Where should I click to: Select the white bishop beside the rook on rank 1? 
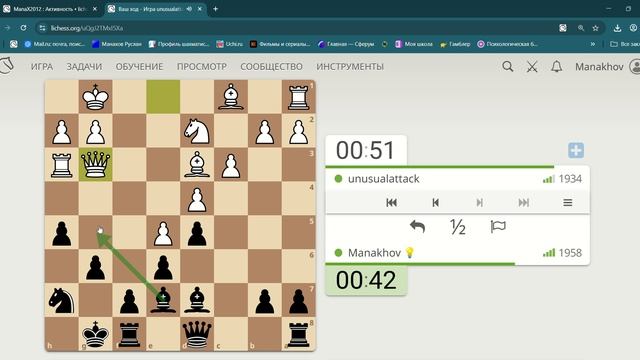(231, 97)
